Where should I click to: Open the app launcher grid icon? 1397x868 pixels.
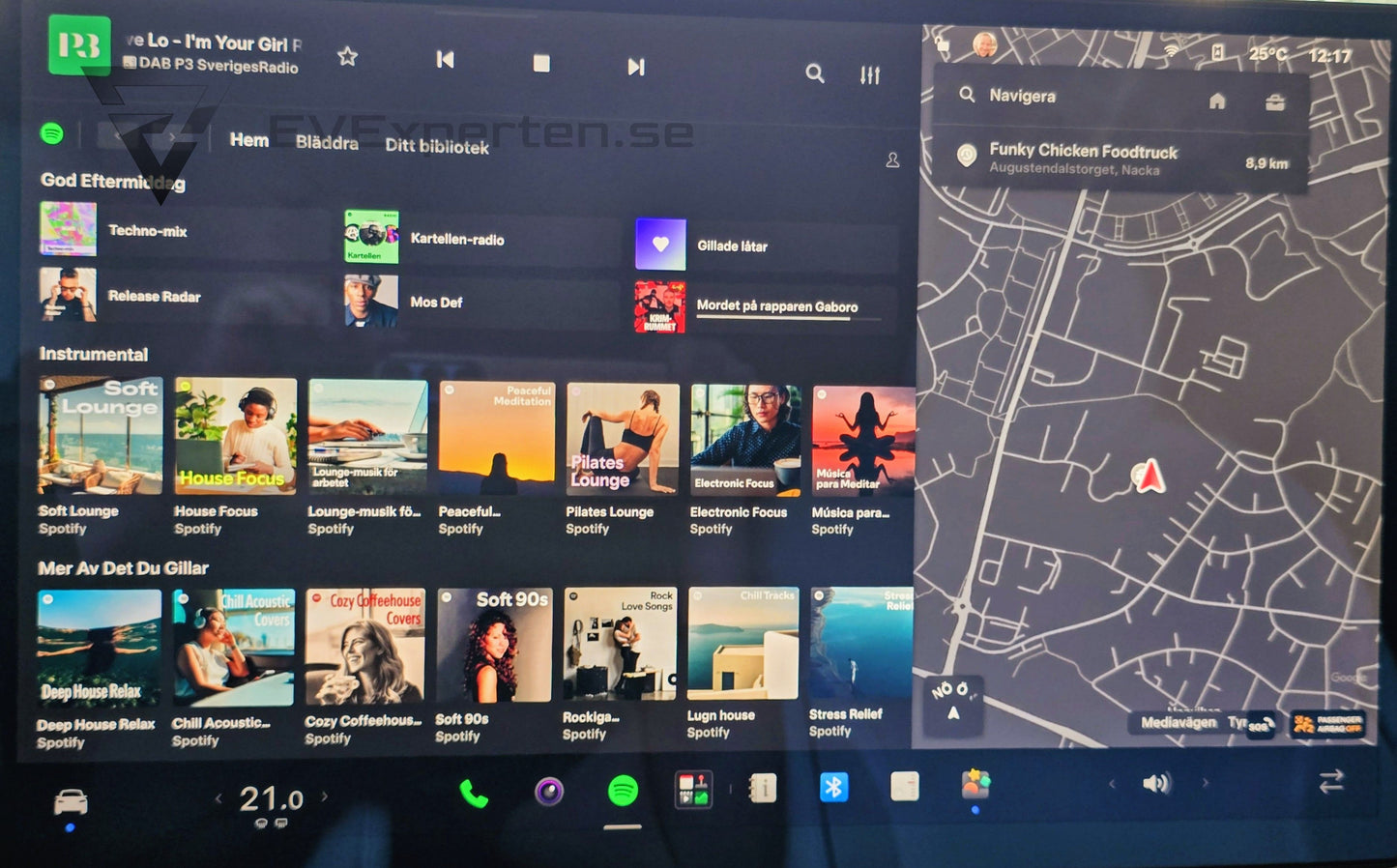pyautogui.click(x=693, y=789)
